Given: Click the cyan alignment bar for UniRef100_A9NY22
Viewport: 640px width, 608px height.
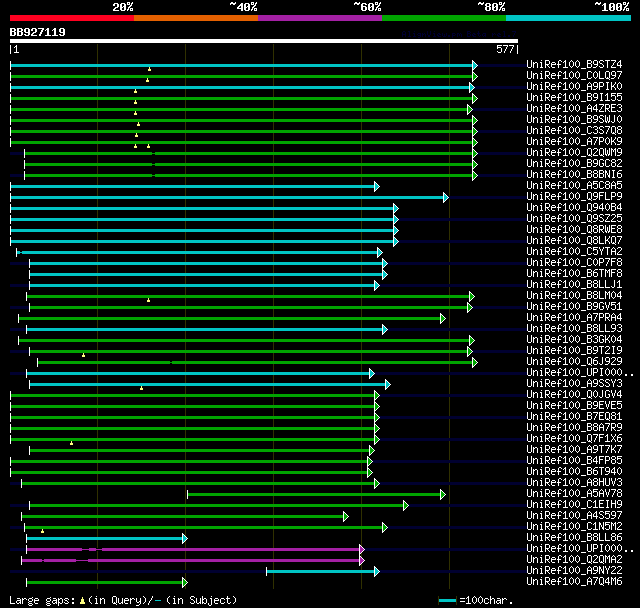Looking at the screenshot, I should 323,572.
